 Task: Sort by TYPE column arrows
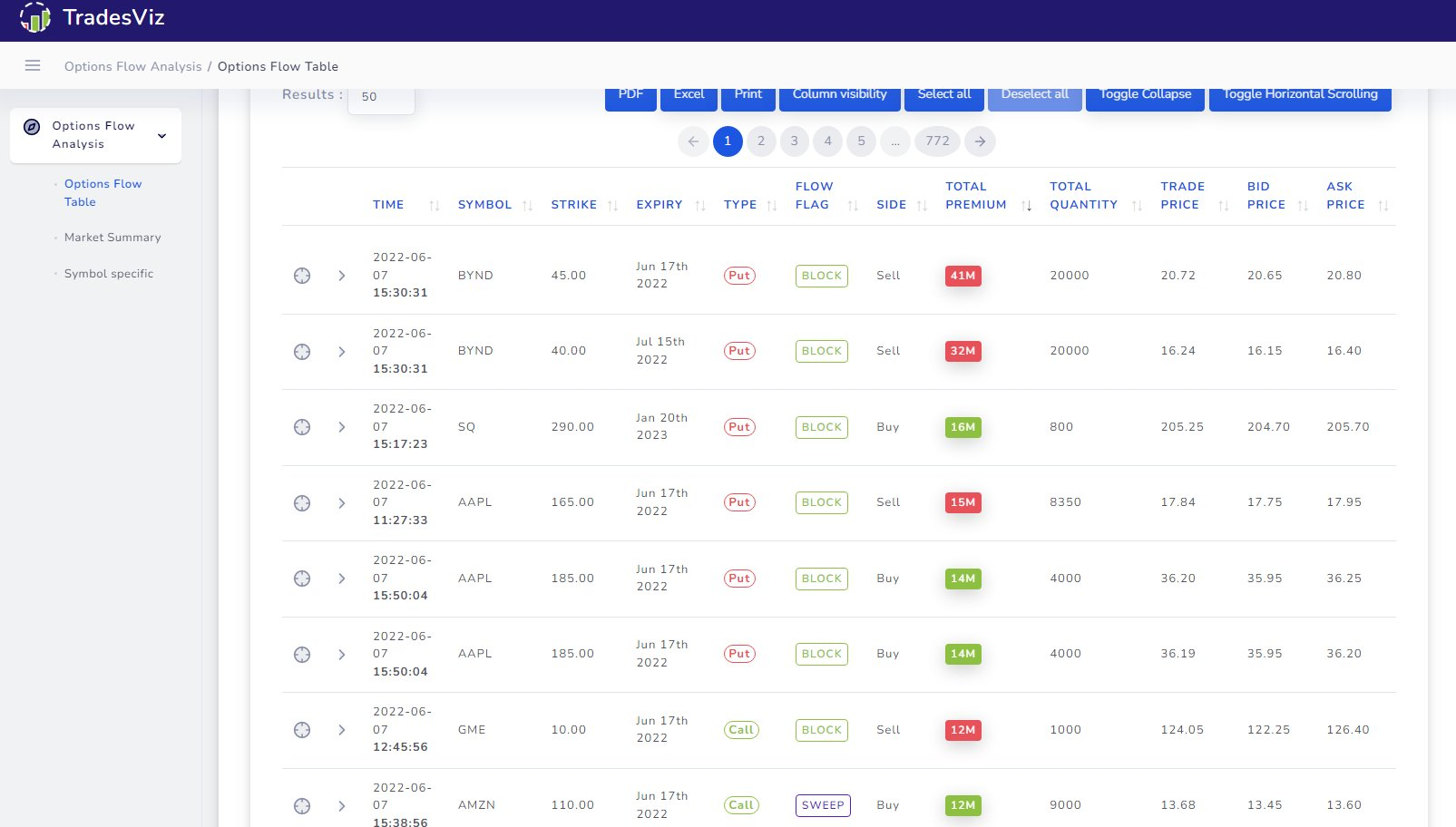pos(772,206)
